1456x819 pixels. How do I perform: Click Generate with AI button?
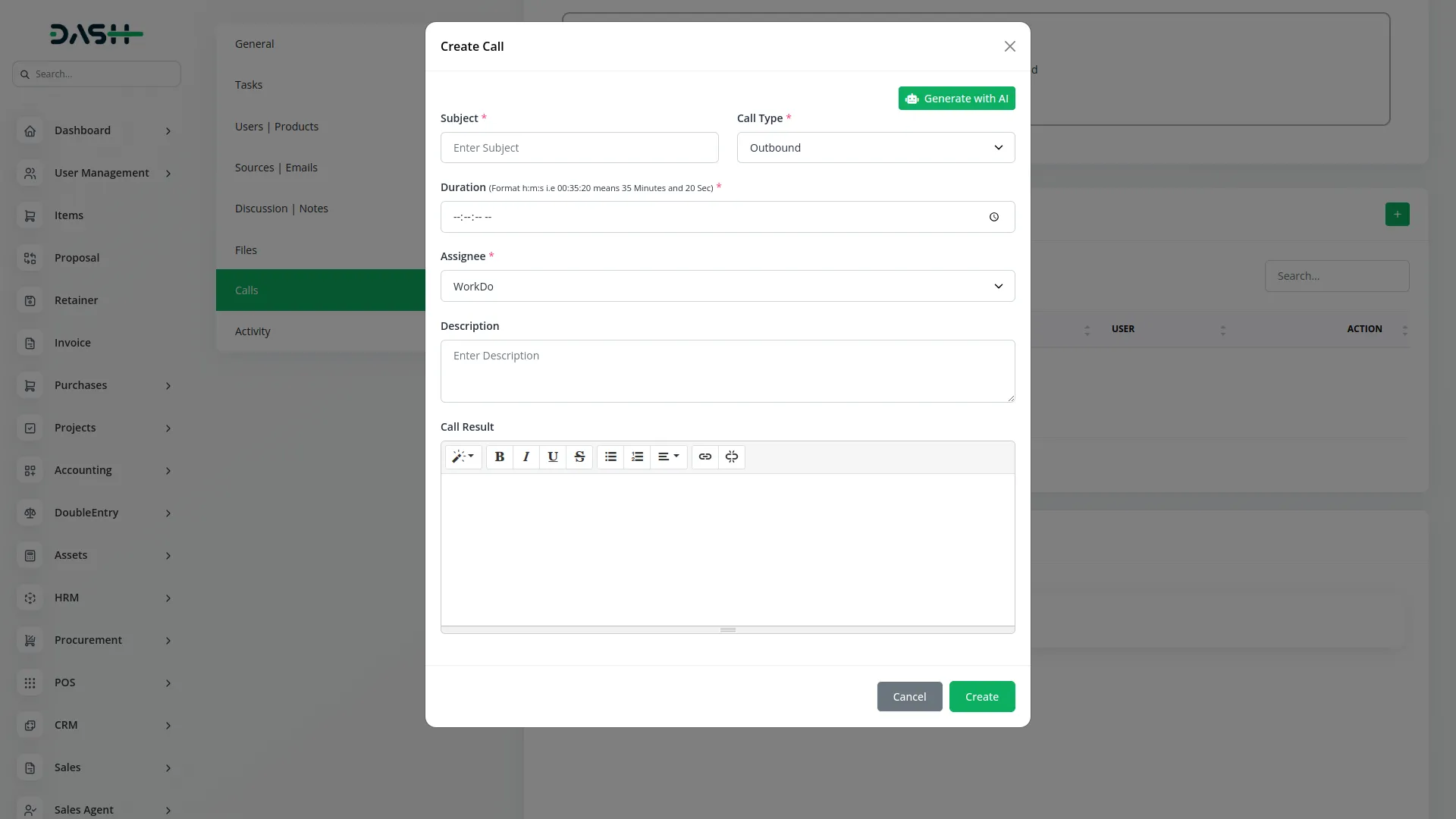(x=956, y=99)
